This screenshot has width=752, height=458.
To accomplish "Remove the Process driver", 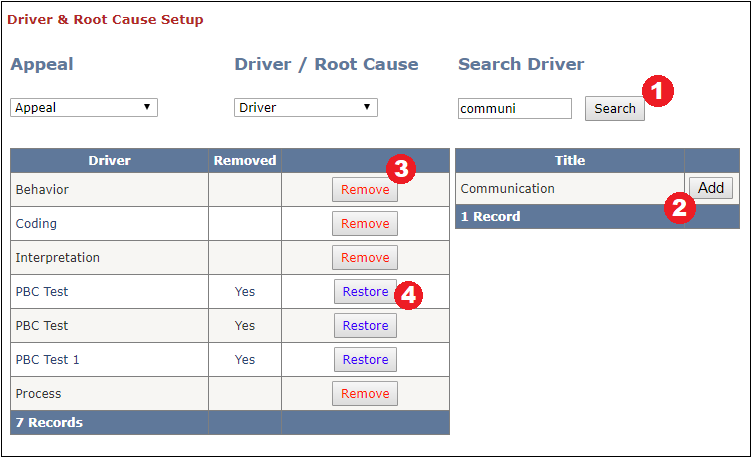I will pos(365,393).
